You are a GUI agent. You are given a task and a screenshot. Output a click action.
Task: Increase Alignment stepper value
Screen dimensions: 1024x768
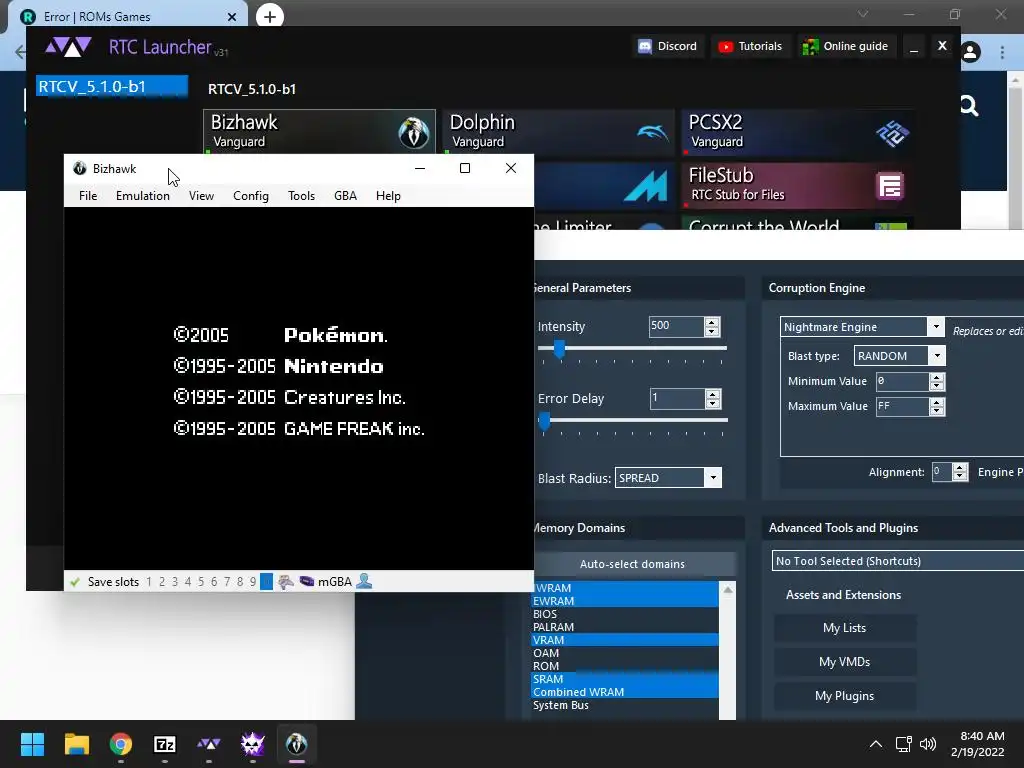point(959,468)
